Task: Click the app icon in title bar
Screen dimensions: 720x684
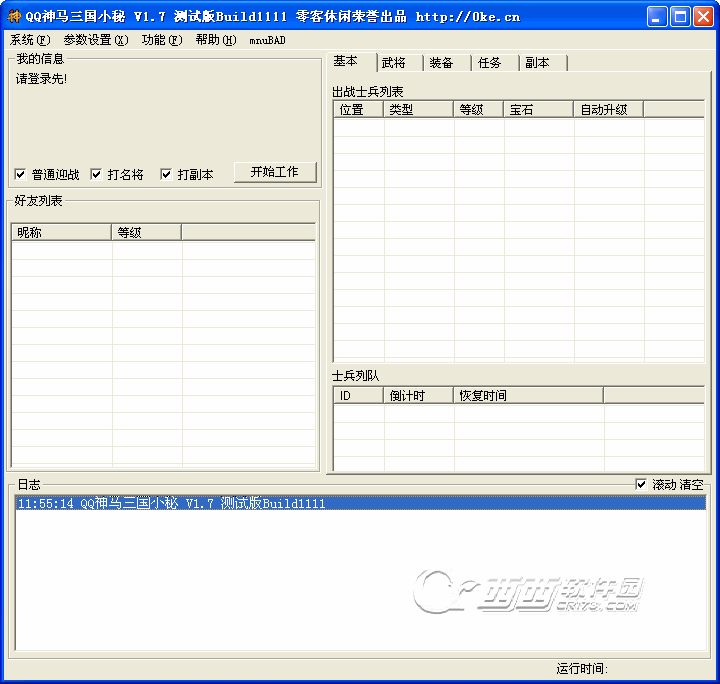Action: coord(14,17)
